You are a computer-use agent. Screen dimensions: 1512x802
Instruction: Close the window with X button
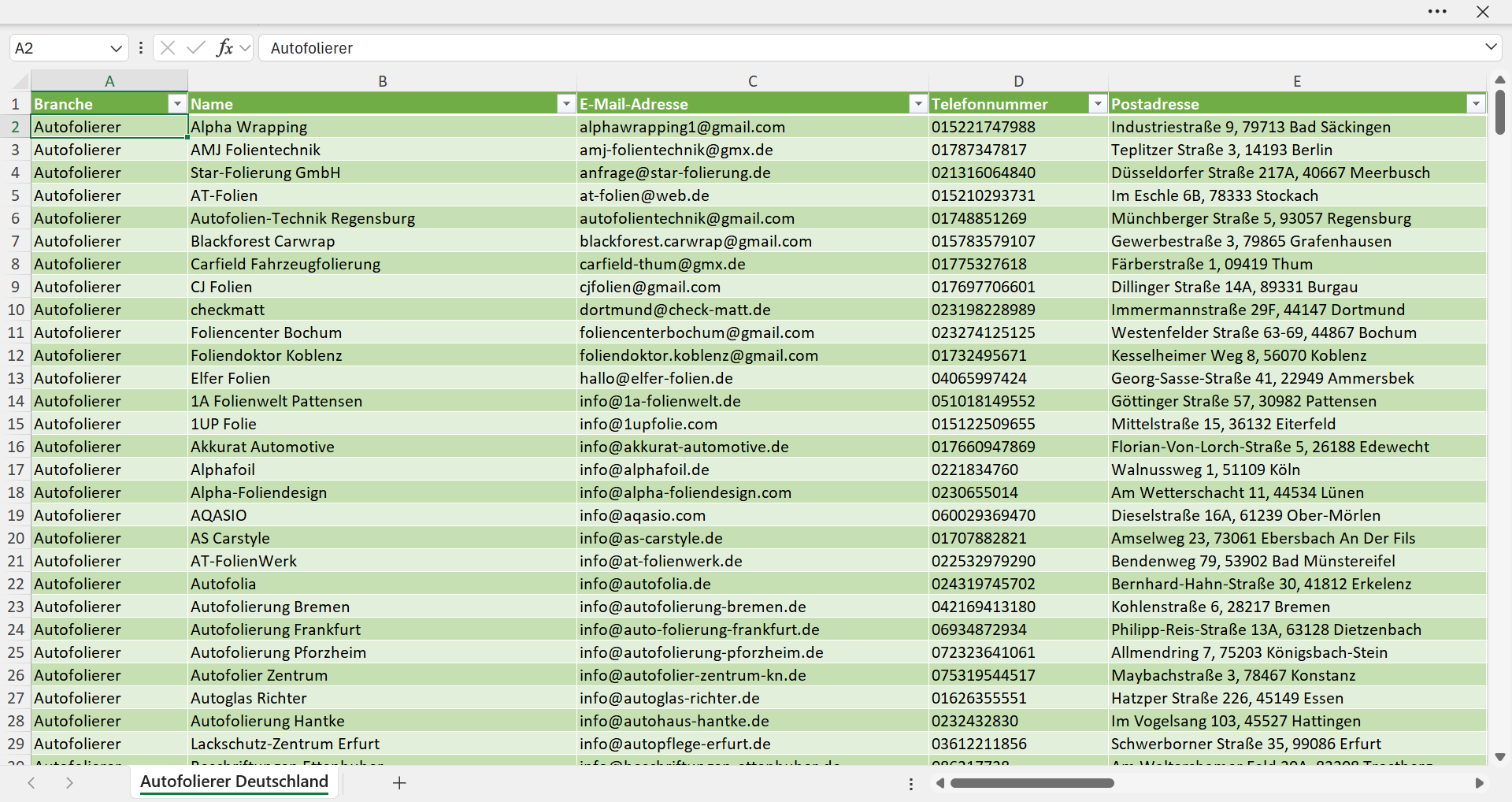point(1483,12)
